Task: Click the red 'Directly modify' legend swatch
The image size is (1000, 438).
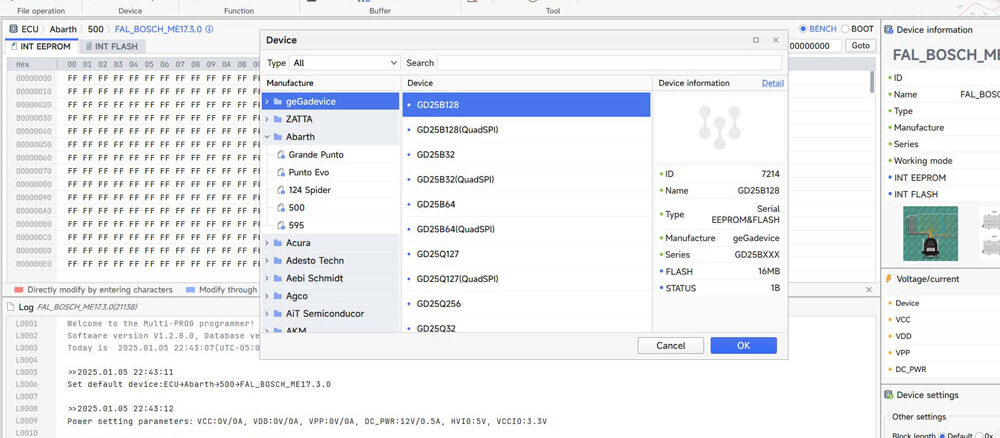Action: (18, 289)
